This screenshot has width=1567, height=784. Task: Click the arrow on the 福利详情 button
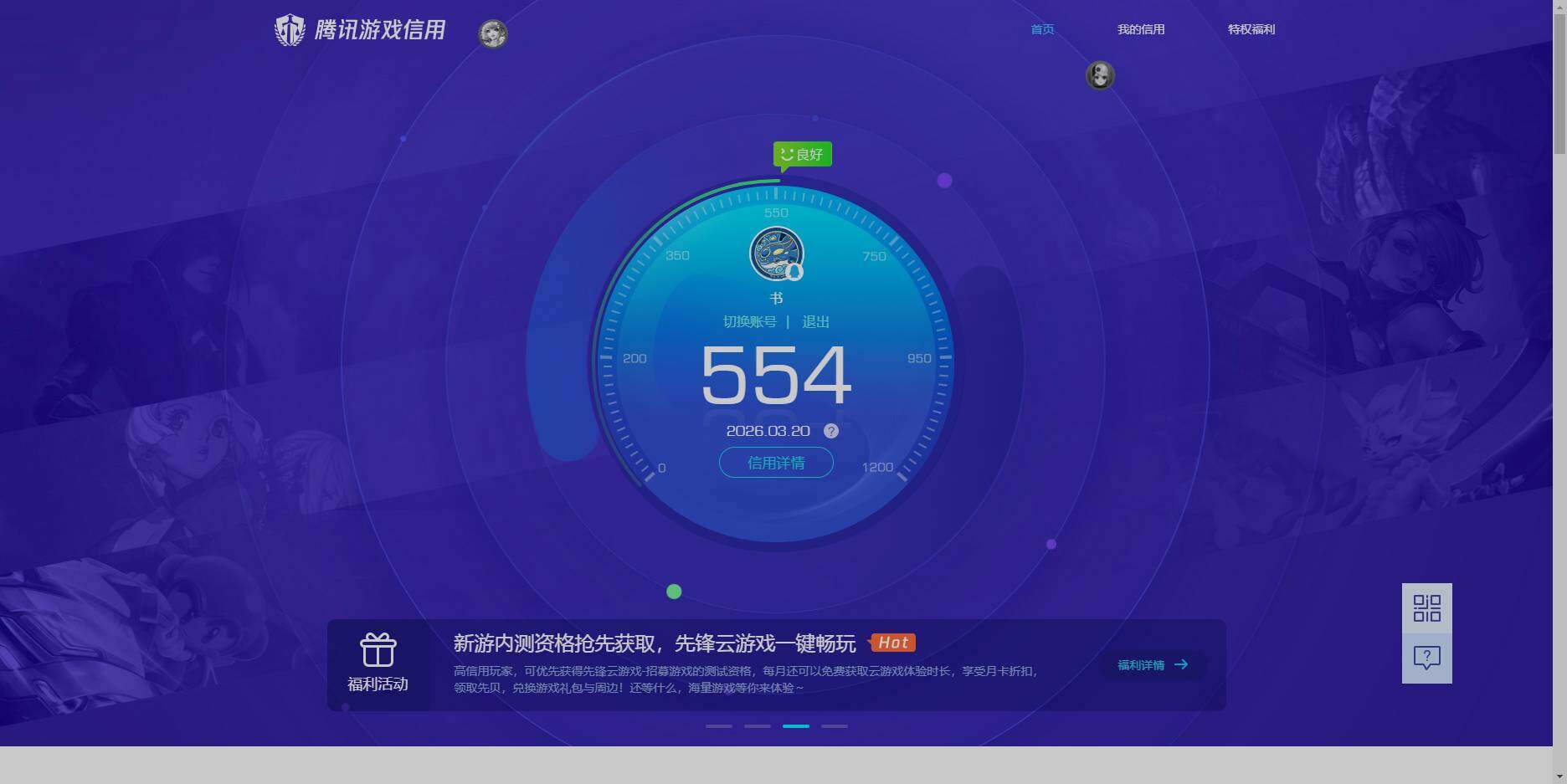tap(1181, 664)
